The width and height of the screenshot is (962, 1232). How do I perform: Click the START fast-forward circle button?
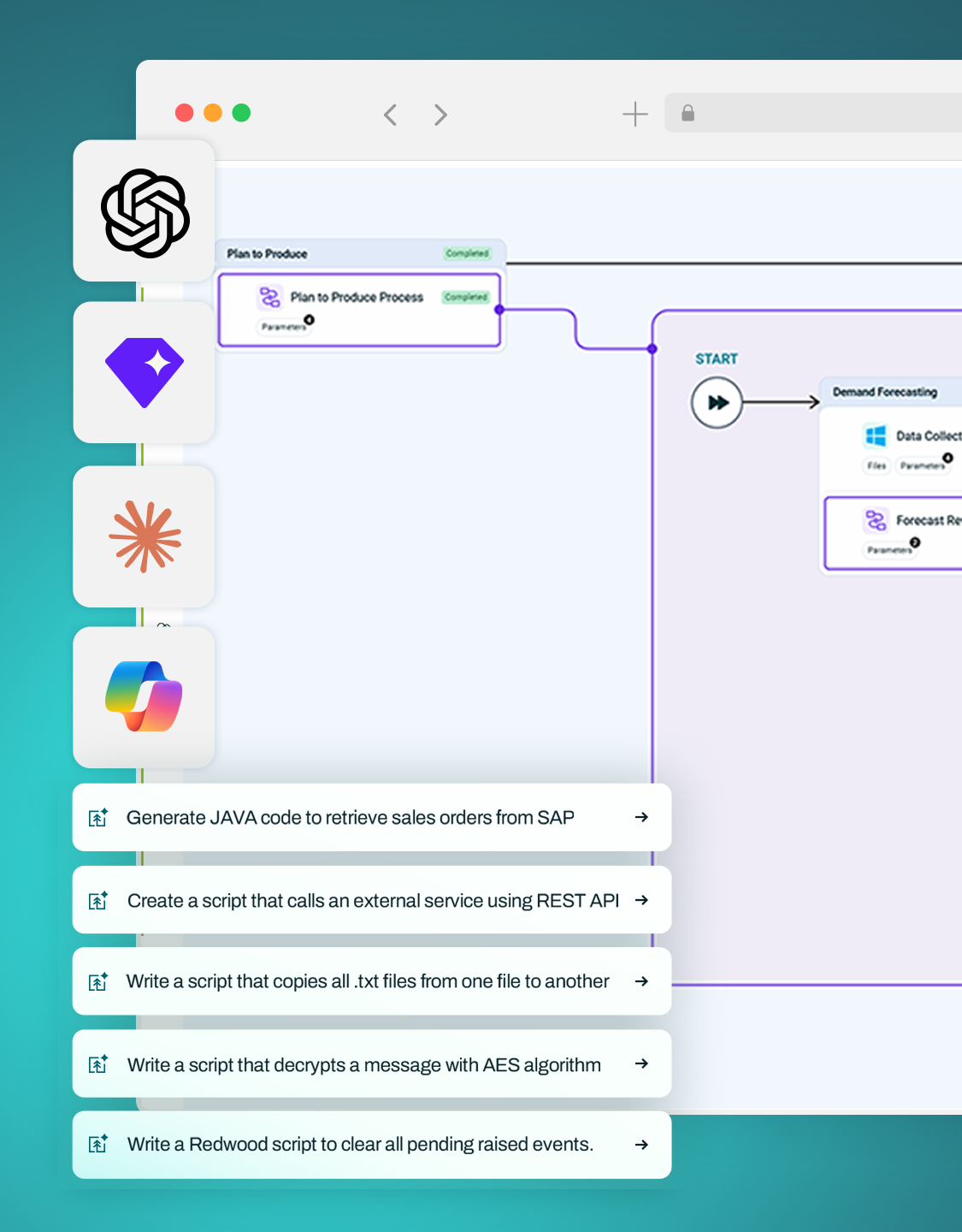[717, 402]
